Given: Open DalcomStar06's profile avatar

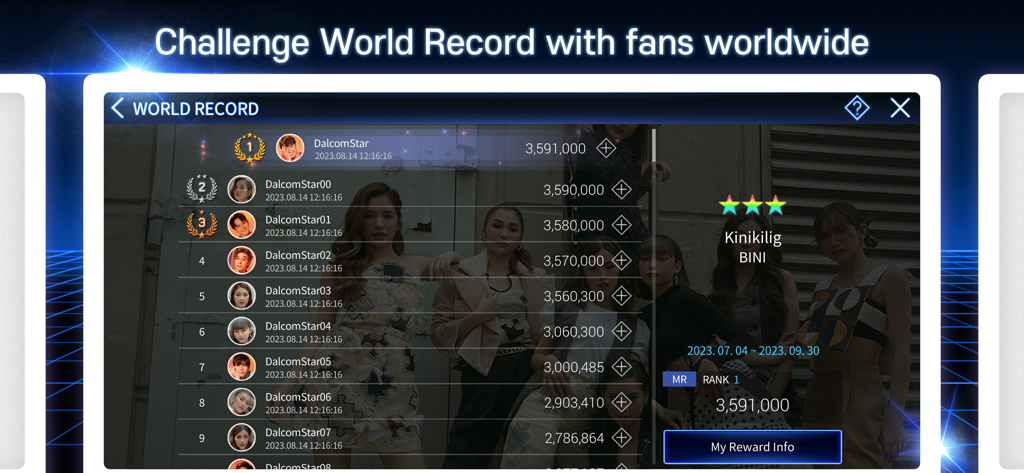Looking at the screenshot, I should tap(242, 402).
